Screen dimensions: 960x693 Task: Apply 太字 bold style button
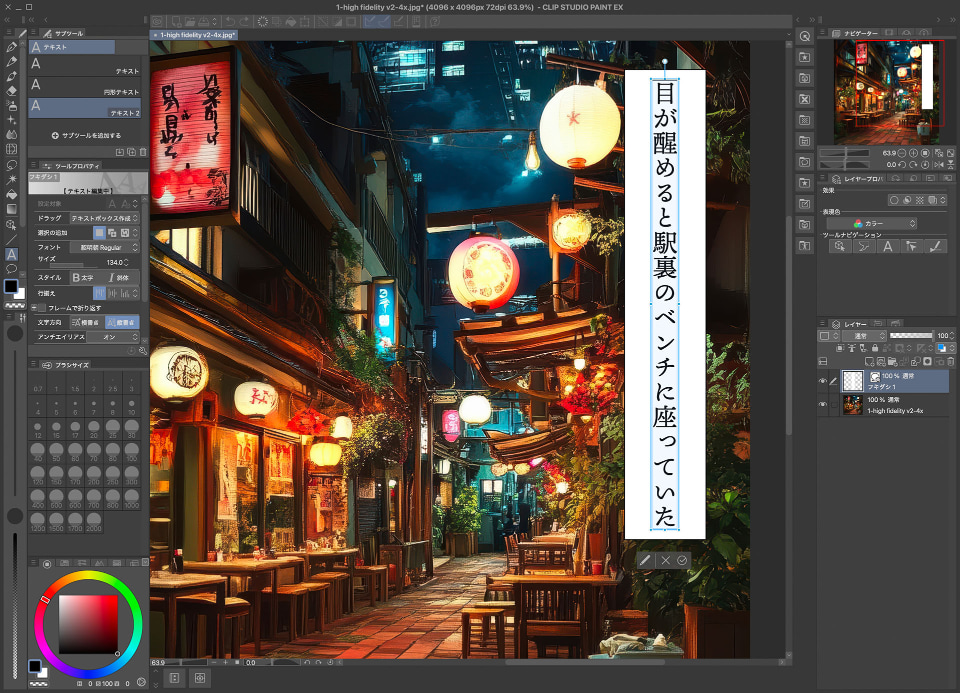(83, 277)
